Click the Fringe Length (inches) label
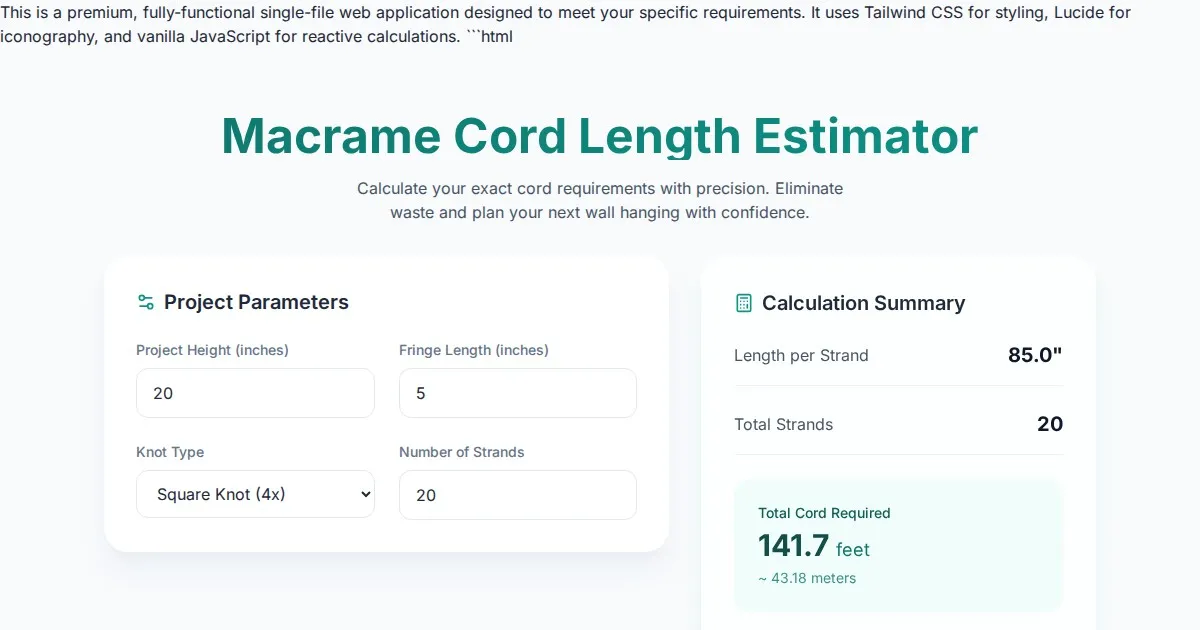The width and height of the screenshot is (1200, 630). (474, 350)
